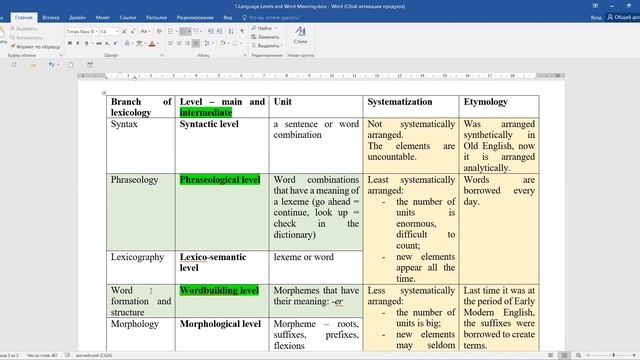
Task: Click the paragraph shading bucket icon
Action: [x=223, y=43]
